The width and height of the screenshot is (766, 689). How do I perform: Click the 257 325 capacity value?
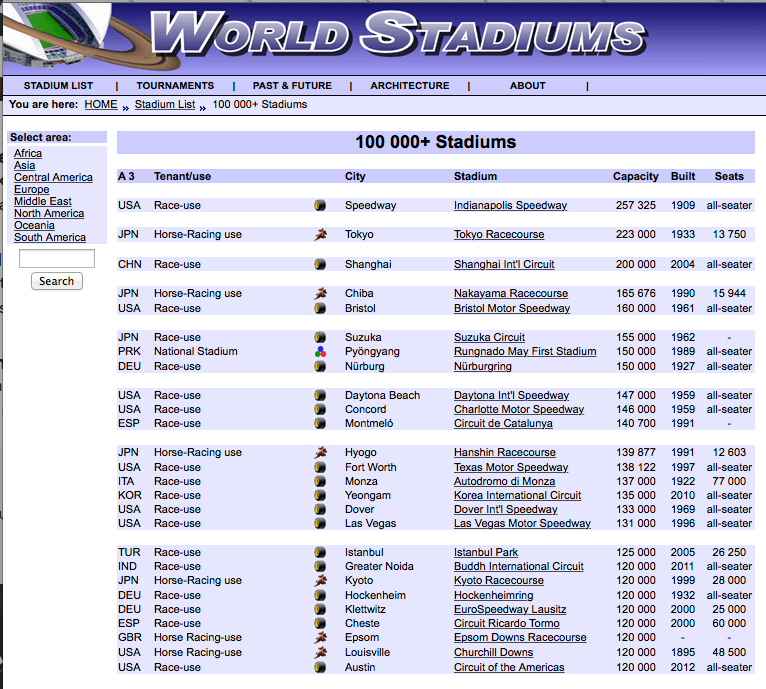click(636, 205)
